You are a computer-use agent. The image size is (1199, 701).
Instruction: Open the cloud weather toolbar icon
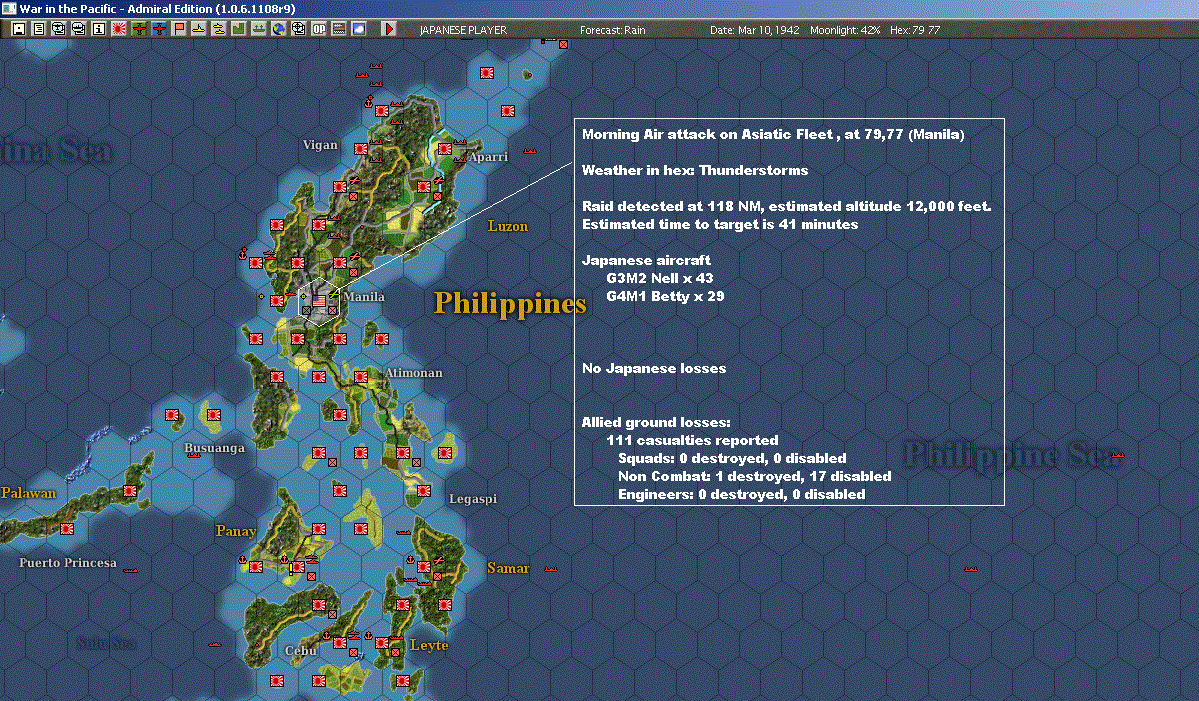click(359, 29)
